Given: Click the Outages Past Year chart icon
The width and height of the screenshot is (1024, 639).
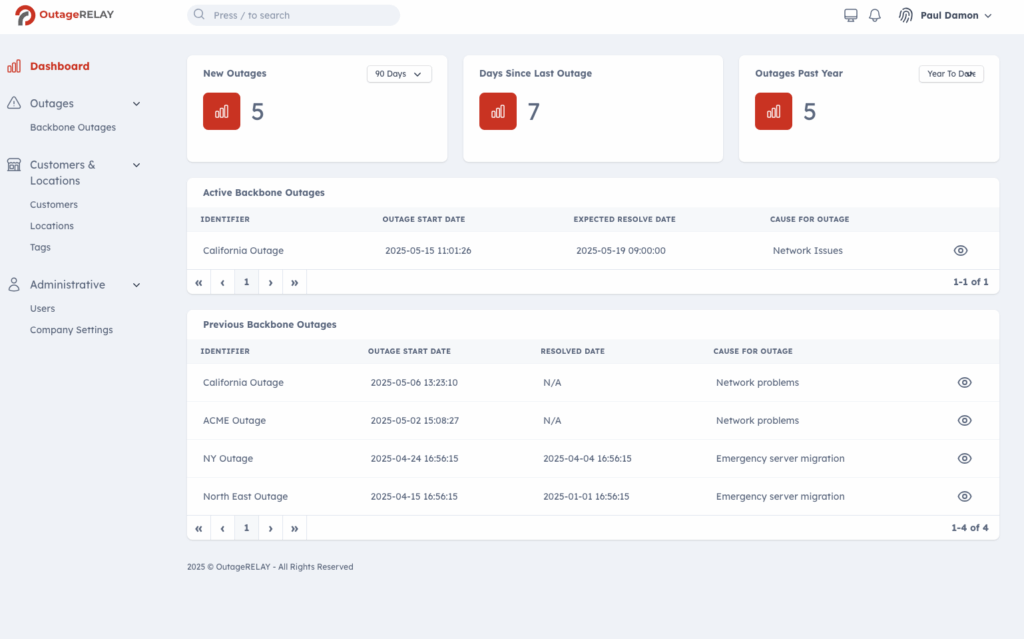Looking at the screenshot, I should point(773,111).
